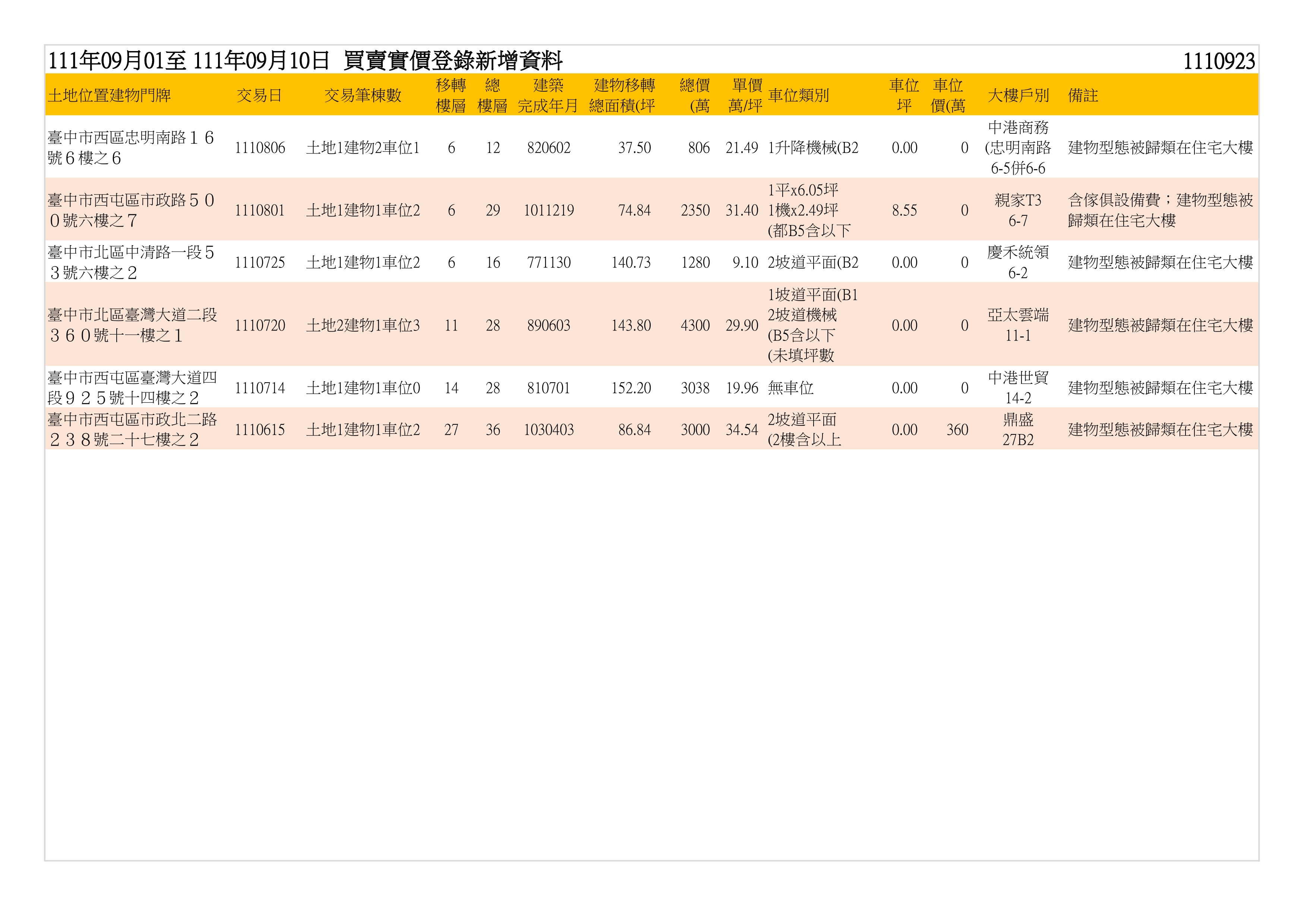Click transaction date 1110615
The height and width of the screenshot is (924, 1307).
click(260, 430)
